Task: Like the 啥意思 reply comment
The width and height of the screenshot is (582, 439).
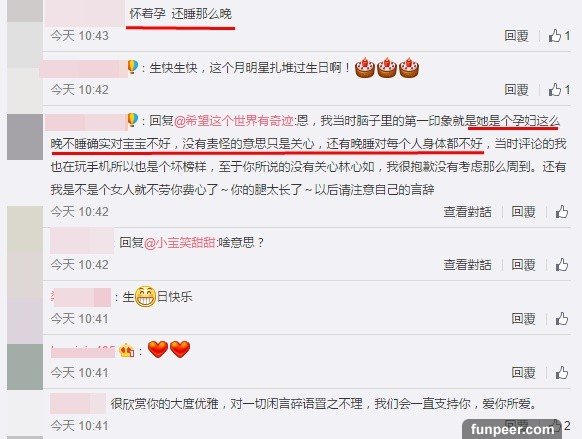Action: pyautogui.click(x=562, y=265)
